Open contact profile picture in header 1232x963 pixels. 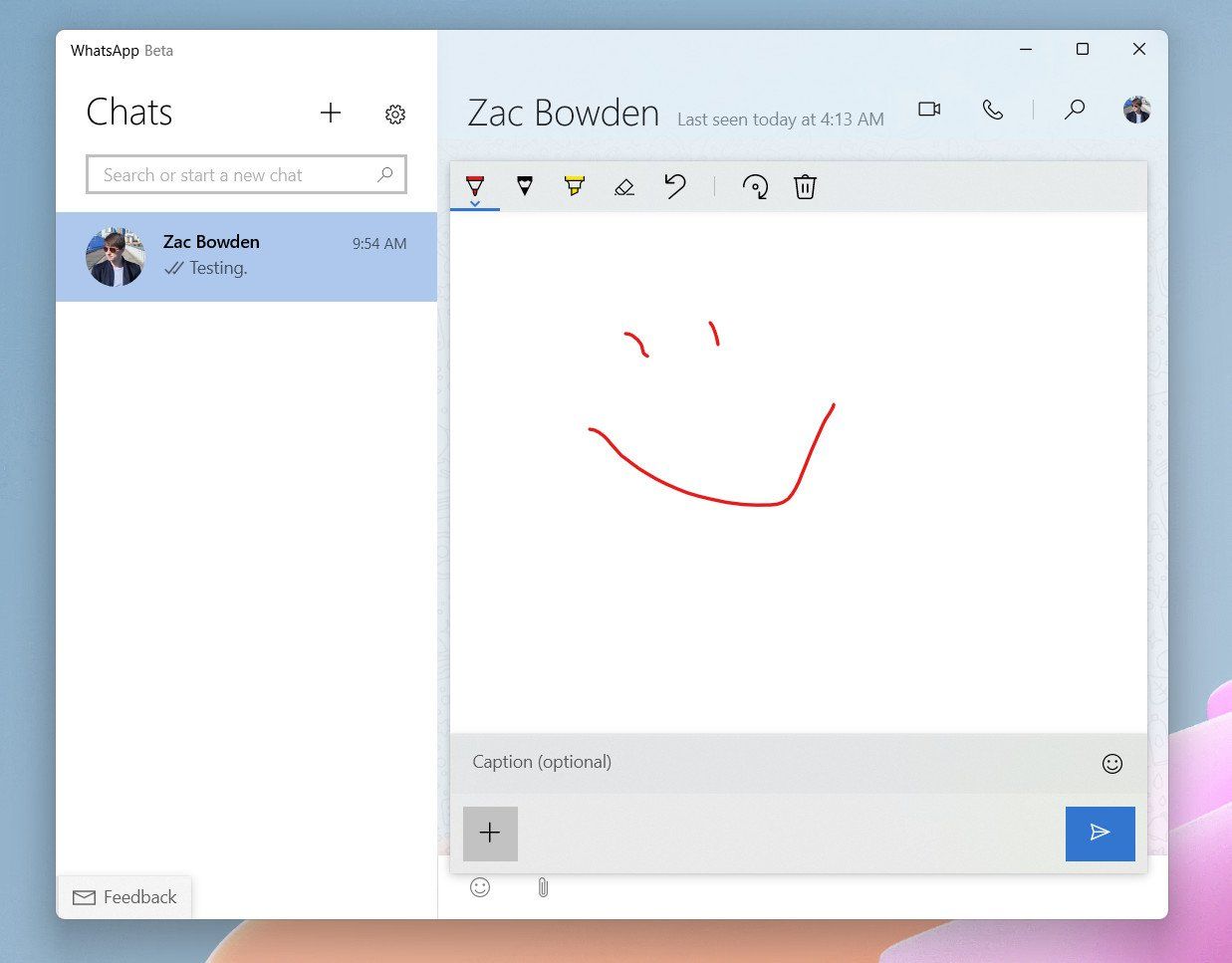click(1136, 110)
